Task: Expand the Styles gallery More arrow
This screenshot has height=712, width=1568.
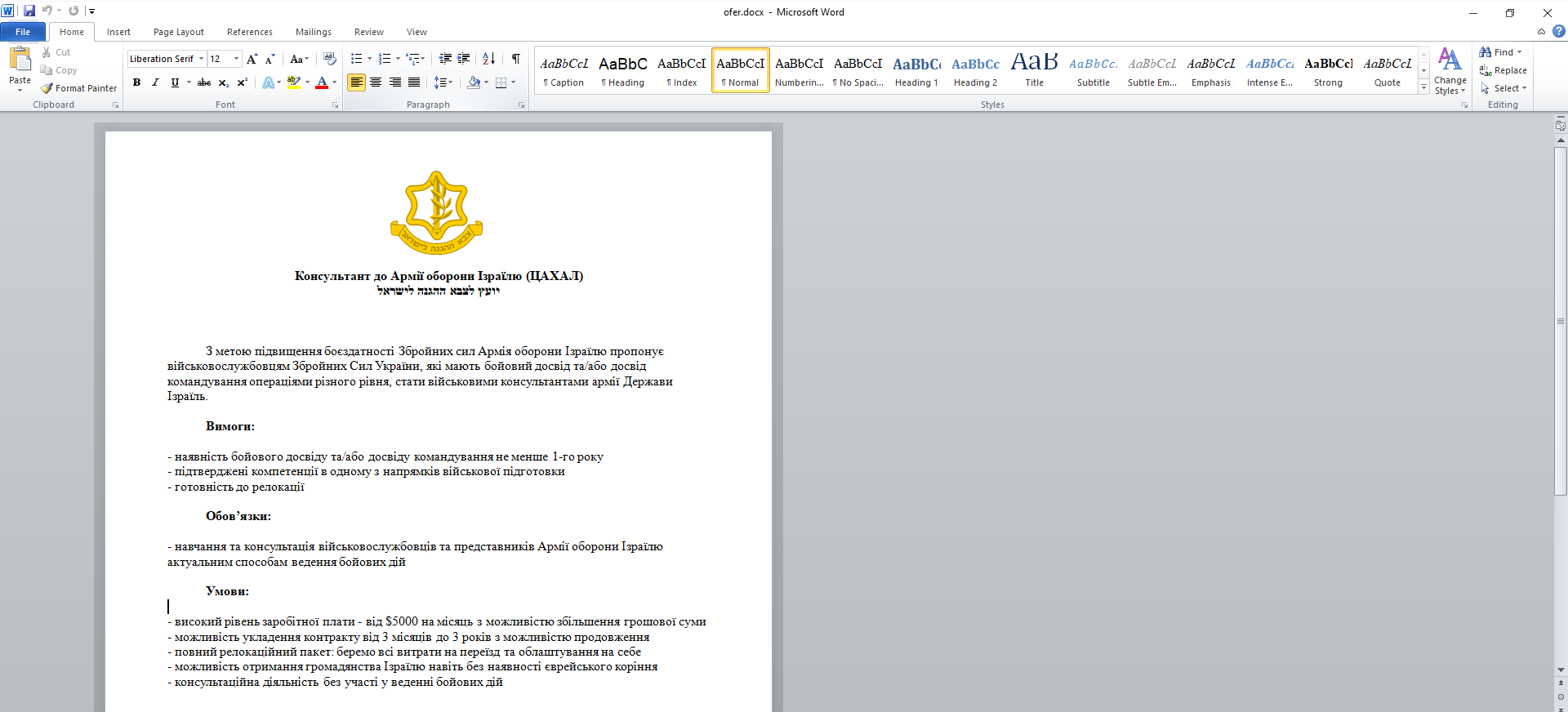Action: tap(1423, 88)
